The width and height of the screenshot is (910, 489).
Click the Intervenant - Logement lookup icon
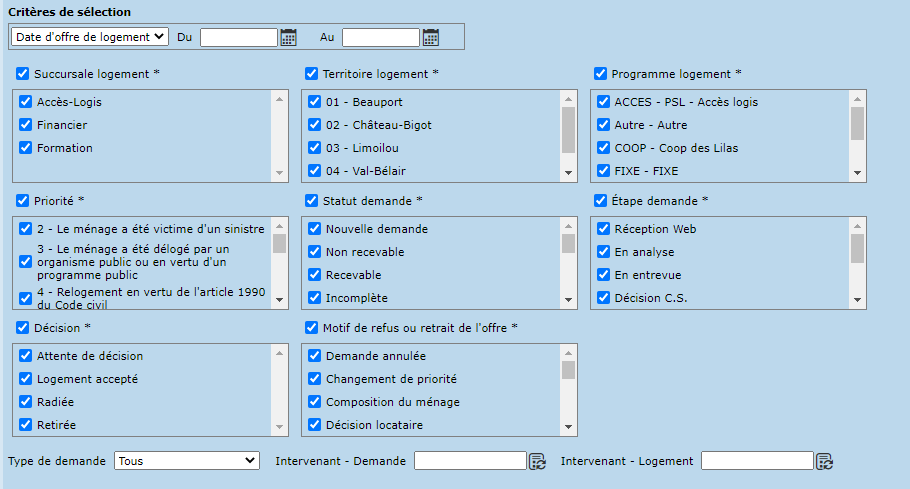tap(824, 461)
